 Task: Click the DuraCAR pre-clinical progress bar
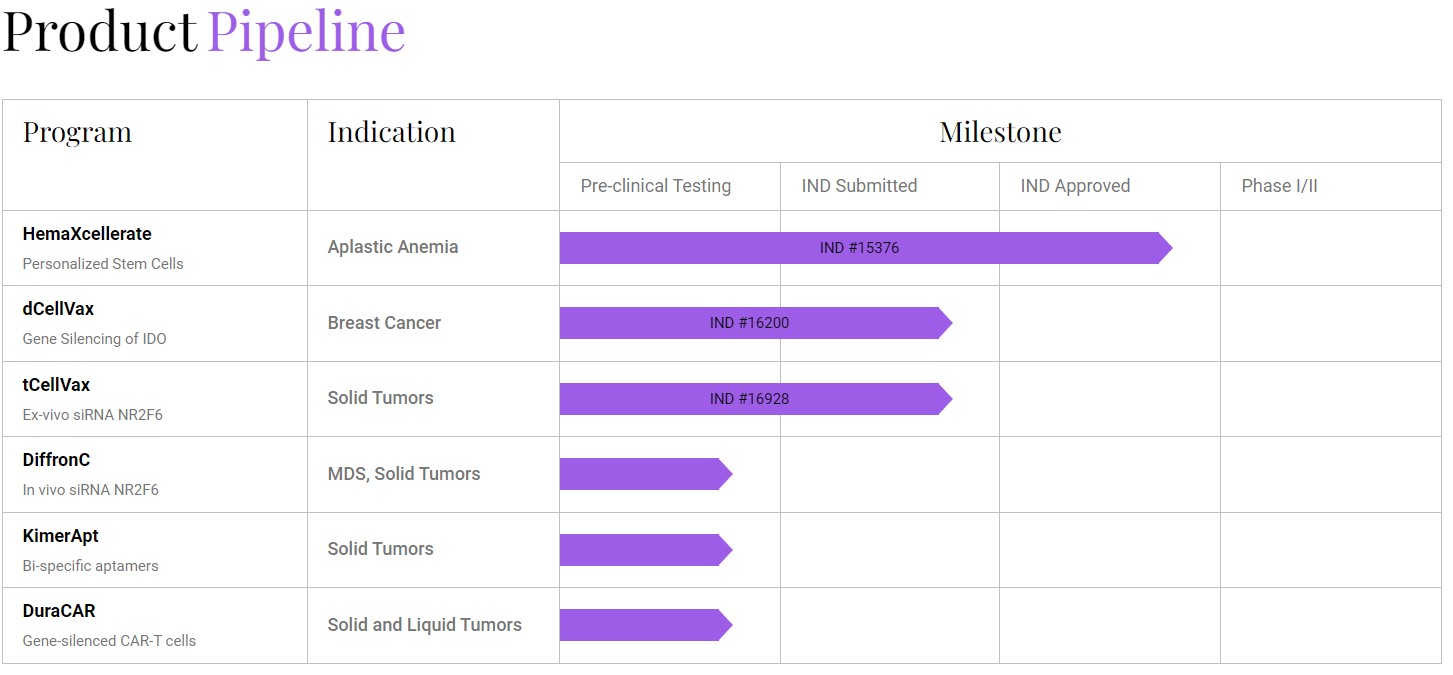coord(646,625)
